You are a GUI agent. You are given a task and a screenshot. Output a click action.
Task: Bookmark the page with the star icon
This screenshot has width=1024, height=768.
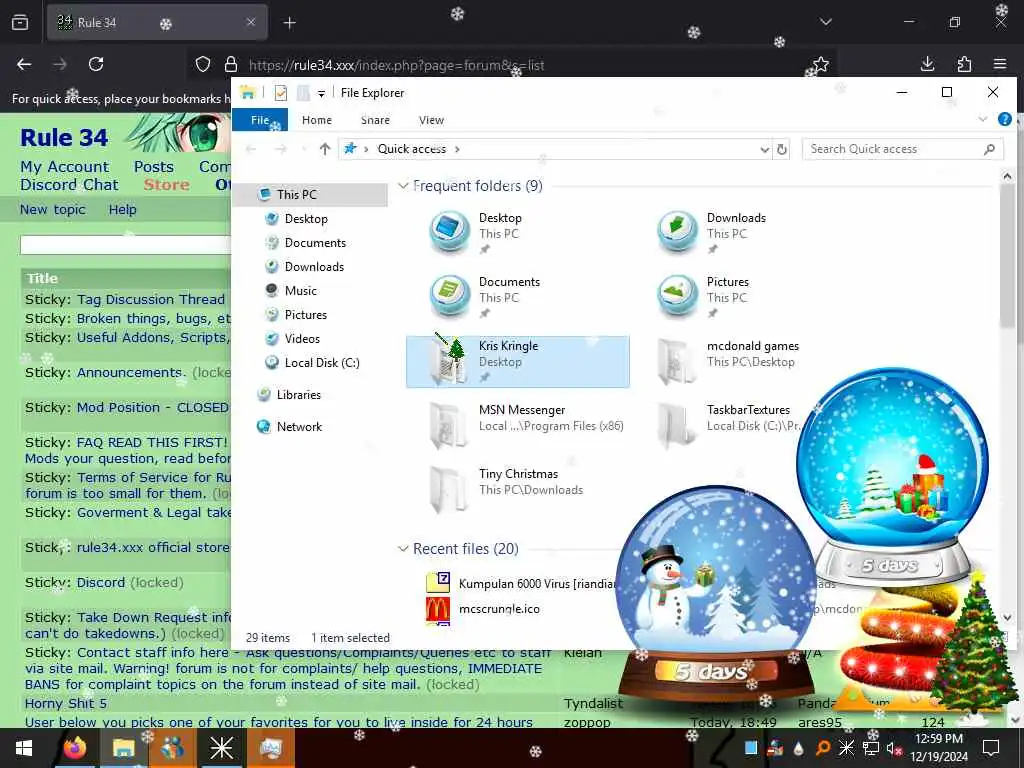coord(820,64)
